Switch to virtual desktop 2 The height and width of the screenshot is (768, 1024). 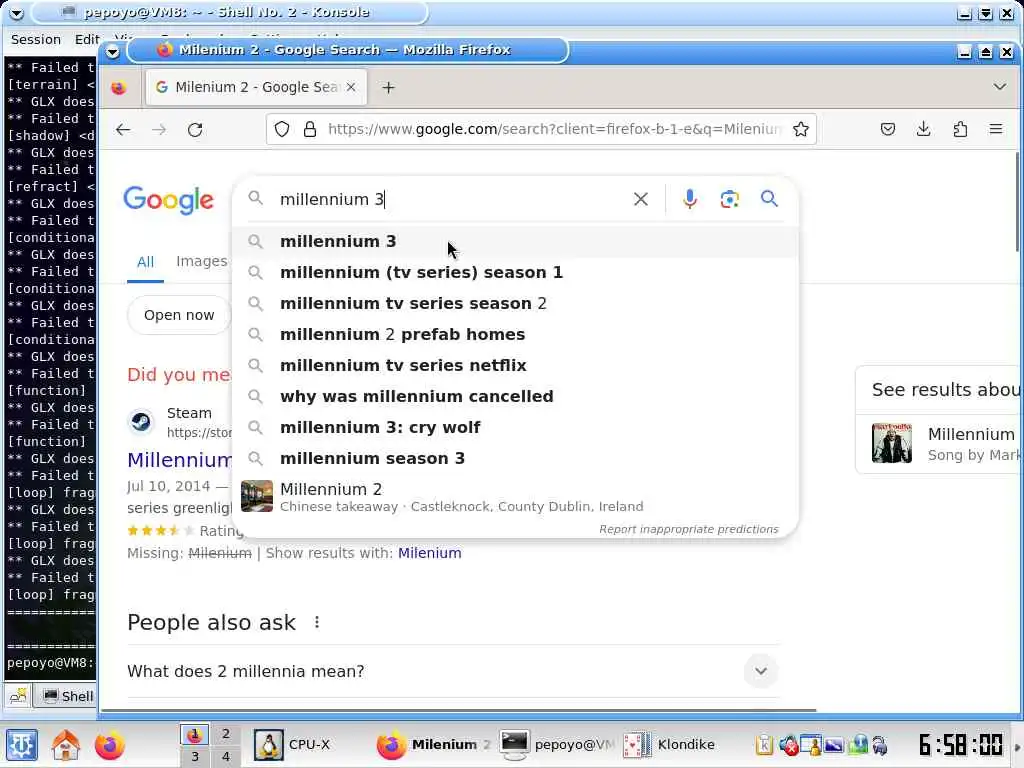click(225, 733)
